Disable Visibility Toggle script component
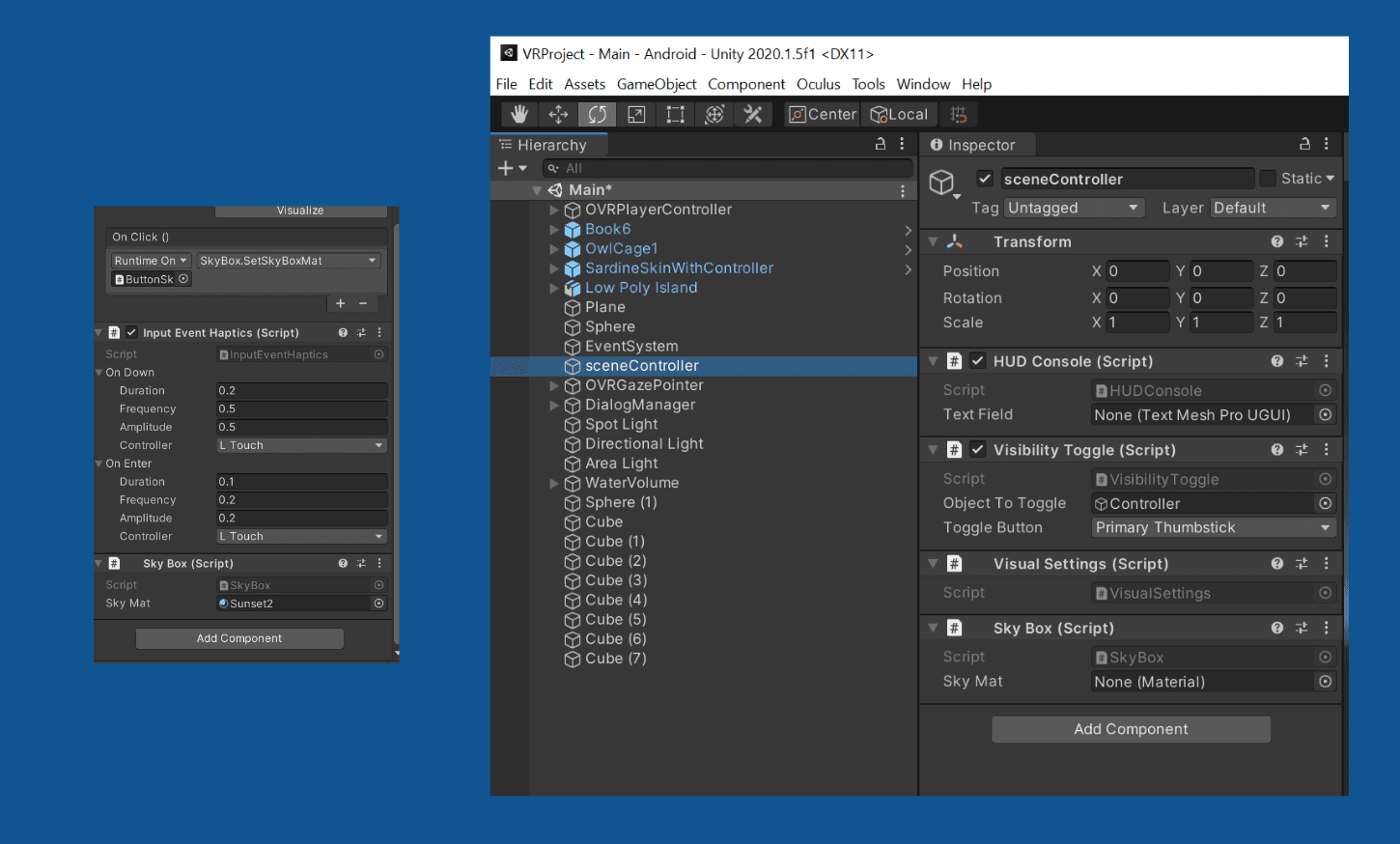This screenshot has width=1400, height=844. (x=978, y=450)
